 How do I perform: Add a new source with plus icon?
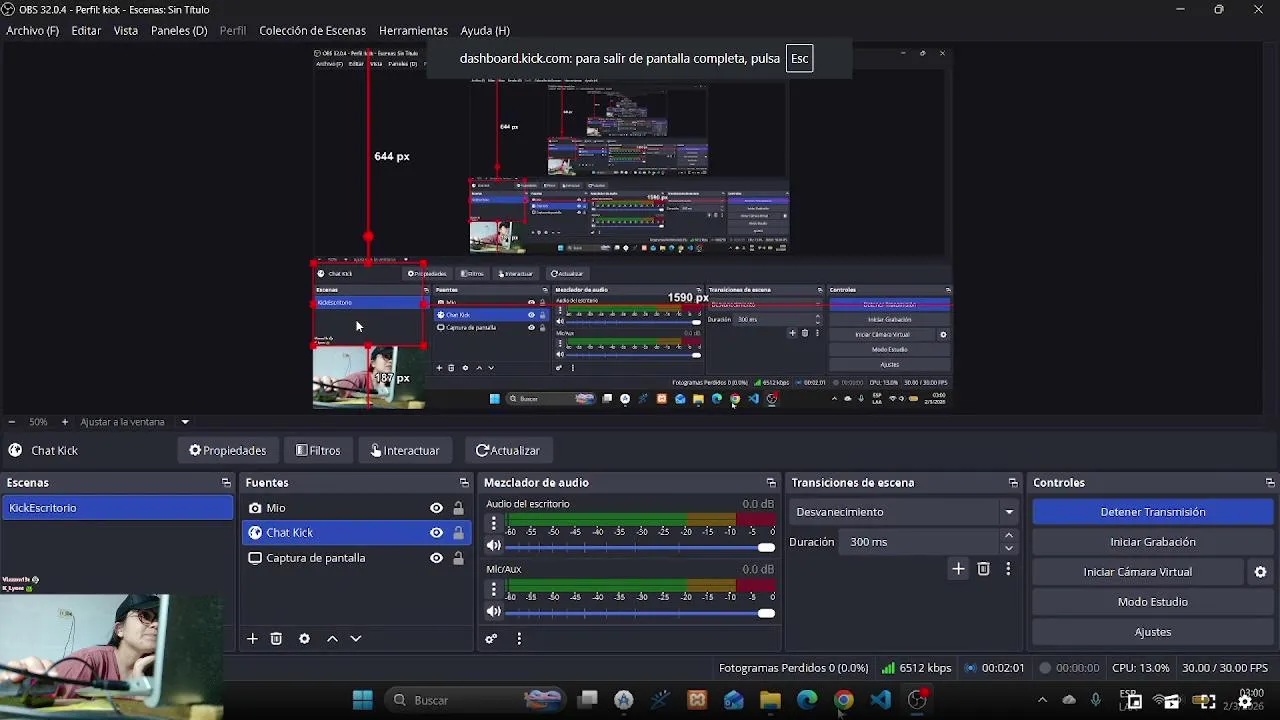click(x=252, y=639)
